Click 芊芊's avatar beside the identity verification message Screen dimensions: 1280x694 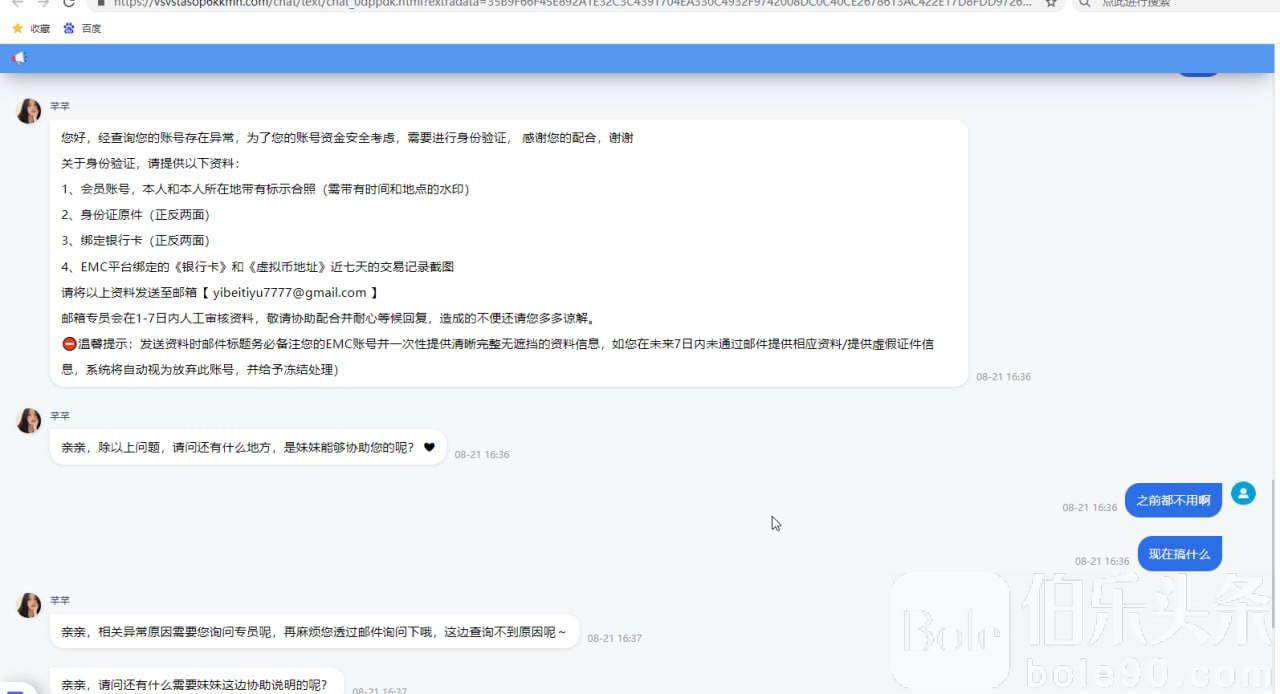pyautogui.click(x=29, y=111)
